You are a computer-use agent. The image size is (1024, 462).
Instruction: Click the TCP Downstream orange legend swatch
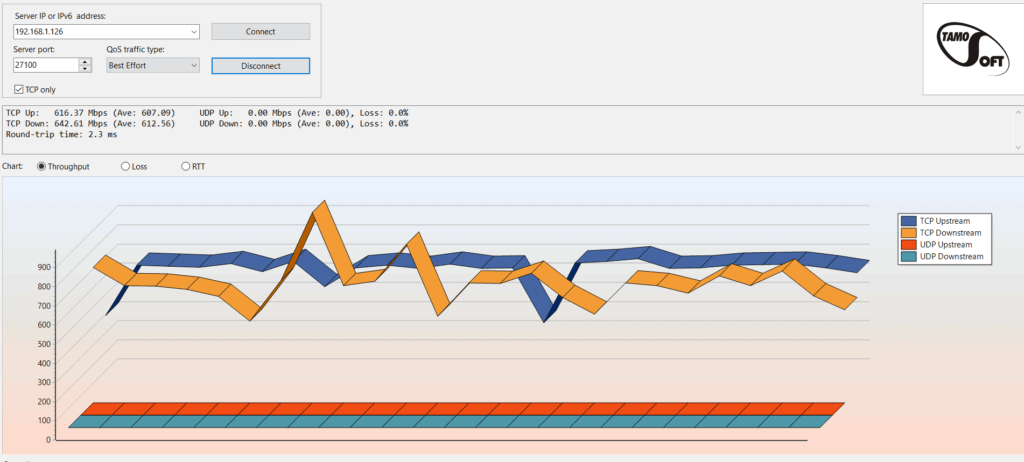coord(909,233)
